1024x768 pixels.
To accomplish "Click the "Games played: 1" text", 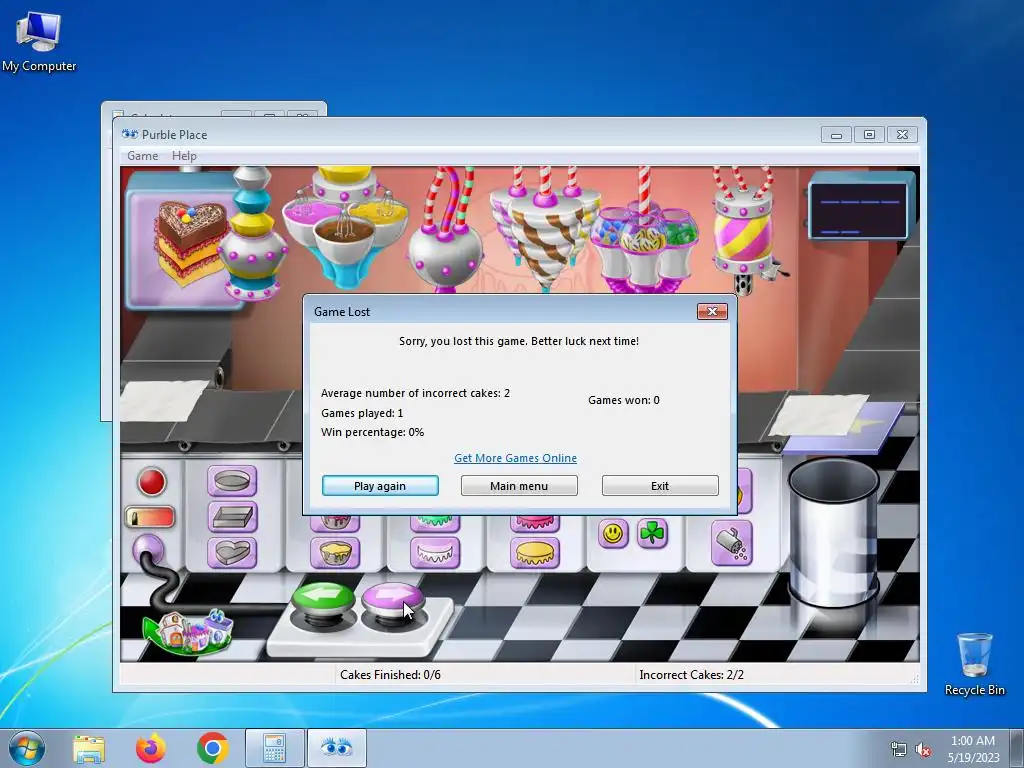I will pos(362,413).
